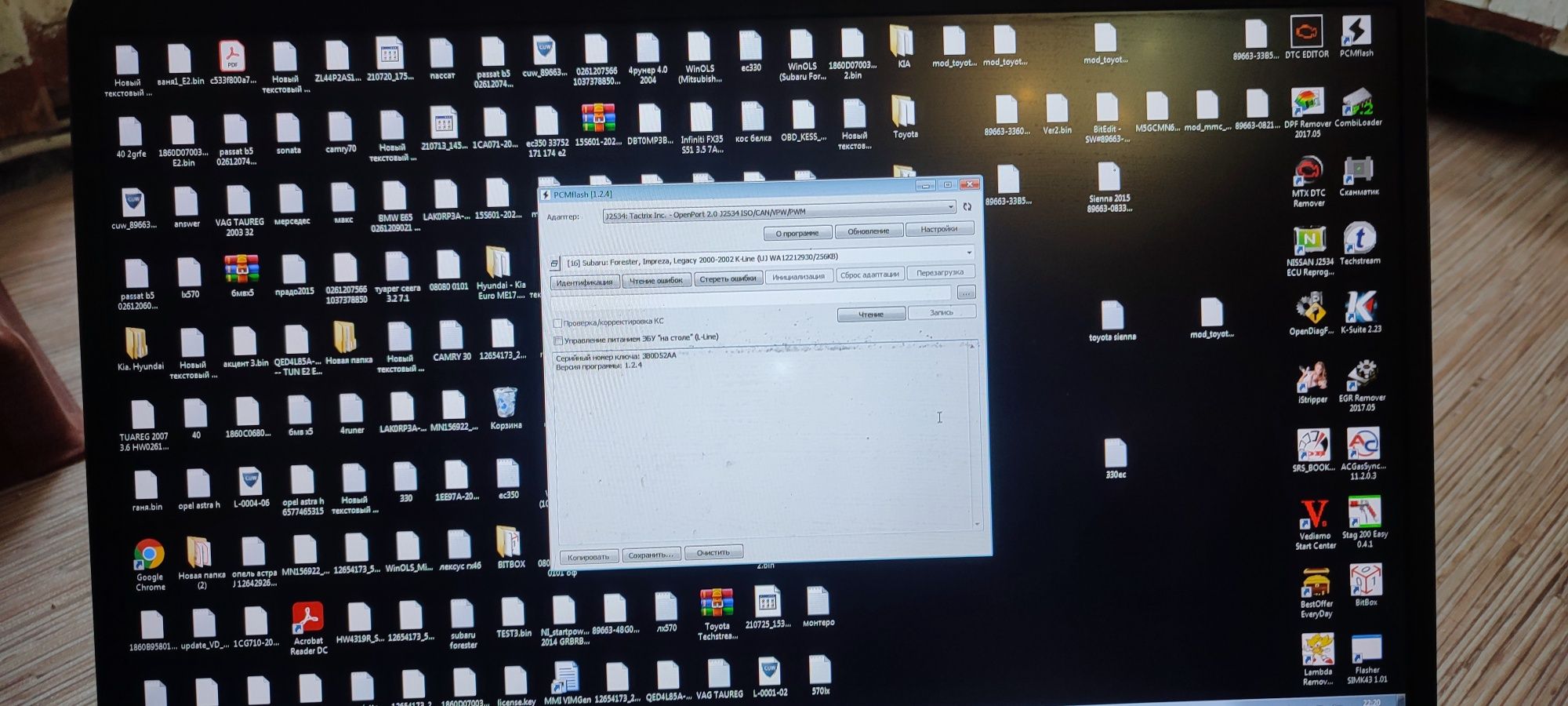The height and width of the screenshot is (706, 1568).
Task: Click log line 'Серийный номер ключа: 3B0D52AA'
Action: (615, 356)
